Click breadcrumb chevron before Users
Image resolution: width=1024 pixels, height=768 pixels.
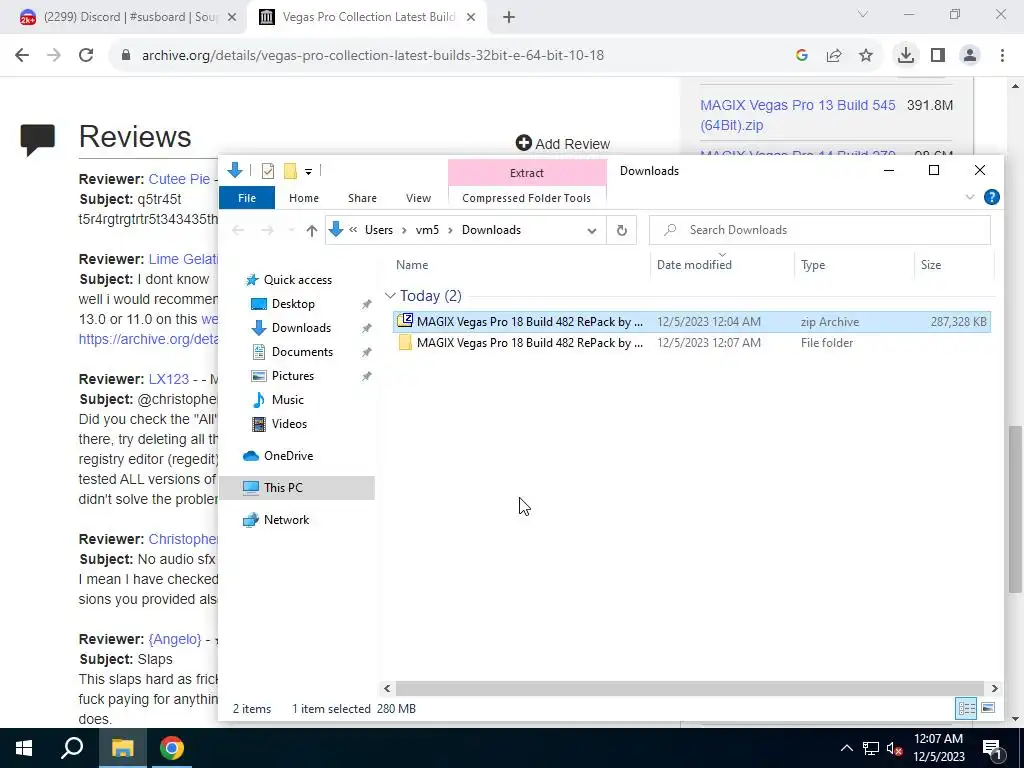pyautogui.click(x=353, y=230)
